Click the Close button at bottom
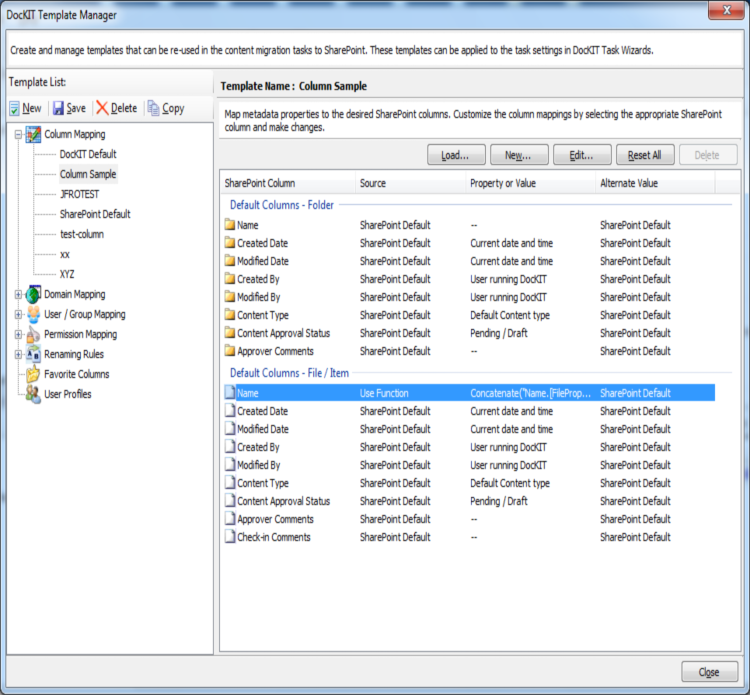The width and height of the screenshot is (750, 695). 709,672
